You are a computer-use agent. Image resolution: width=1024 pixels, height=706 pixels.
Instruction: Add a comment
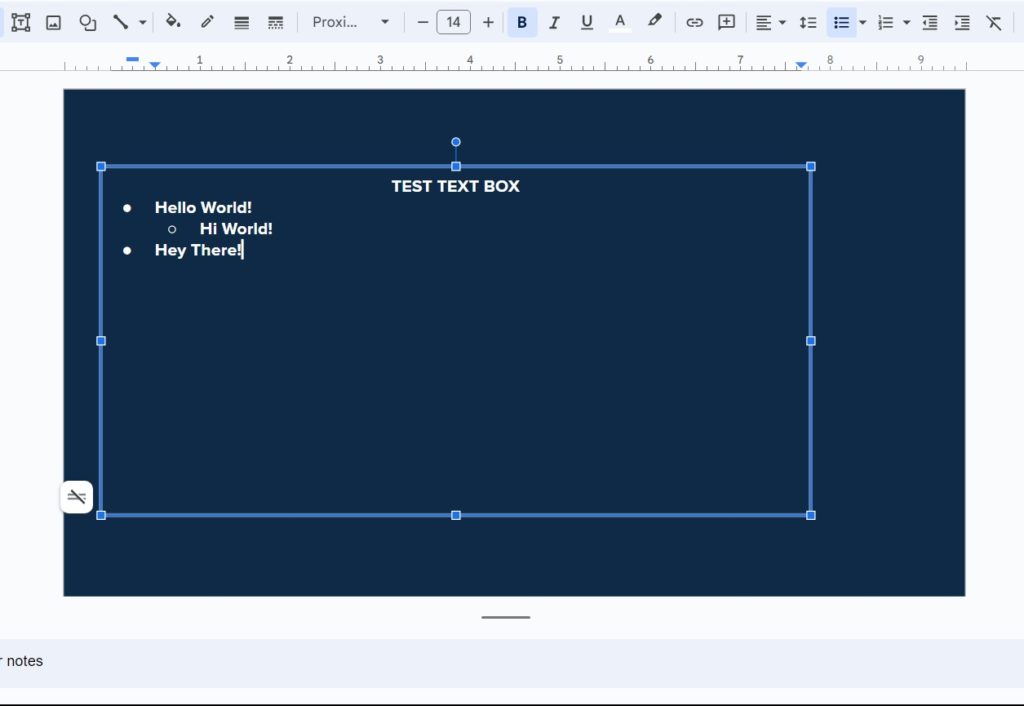pos(726,21)
